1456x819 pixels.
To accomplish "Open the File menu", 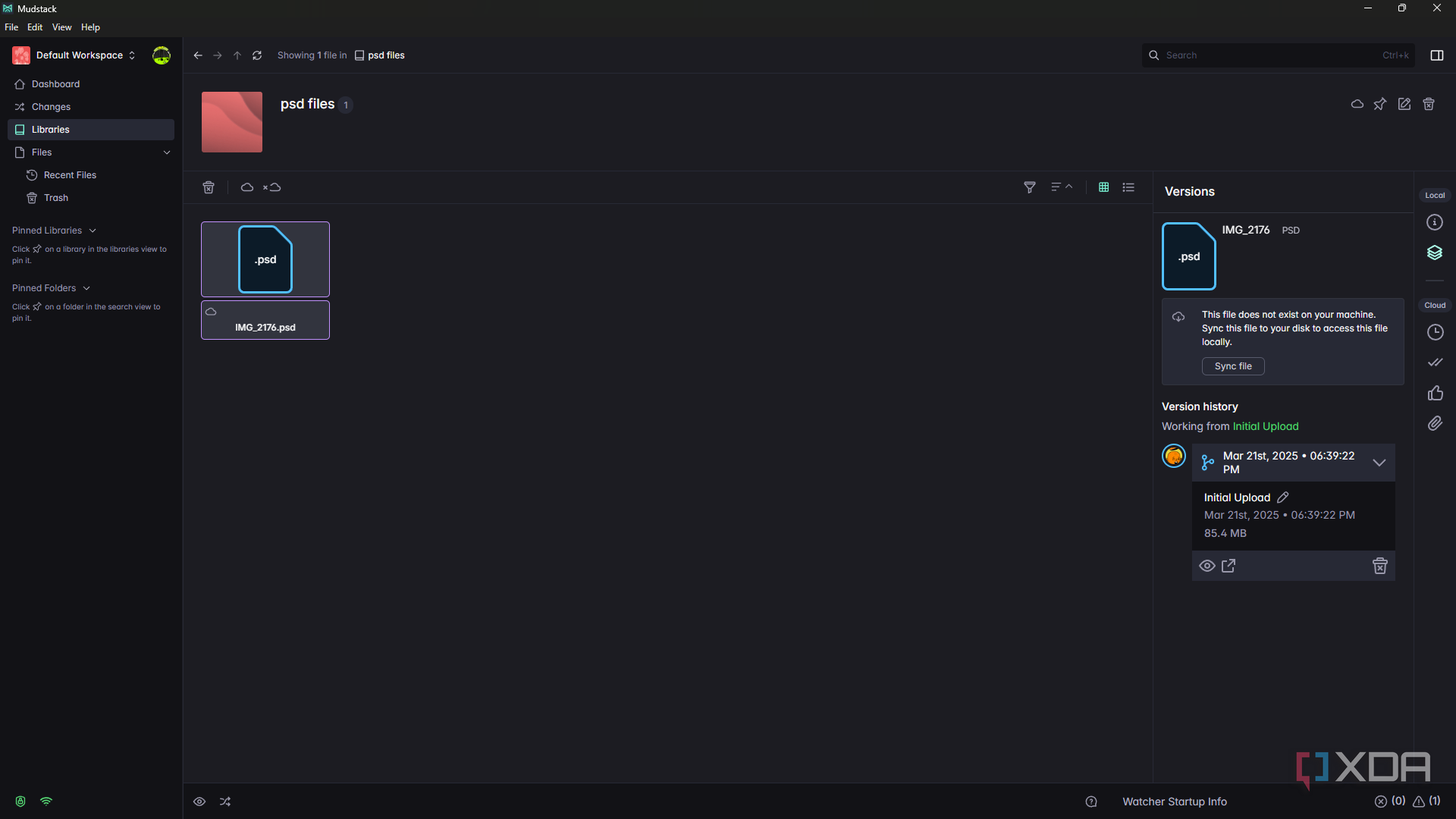I will click(x=11, y=27).
